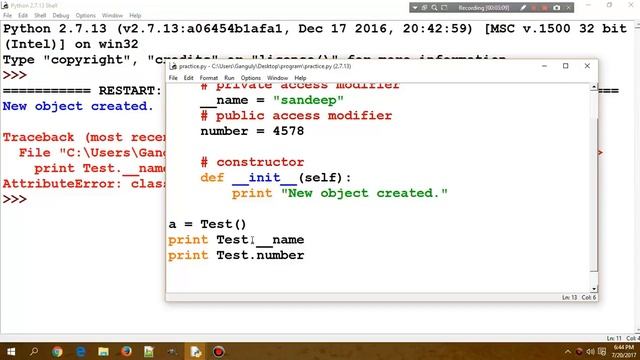Screen dimensions: 640x360
Task: Click the magnifier zoom icon in the recorder toolbar
Action: 434,8
